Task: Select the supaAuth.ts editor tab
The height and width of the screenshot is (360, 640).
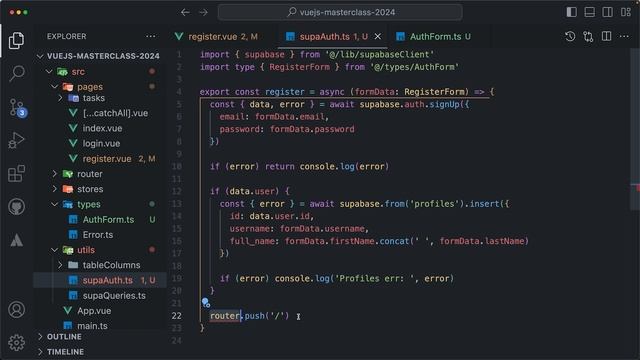Action: 333,36
